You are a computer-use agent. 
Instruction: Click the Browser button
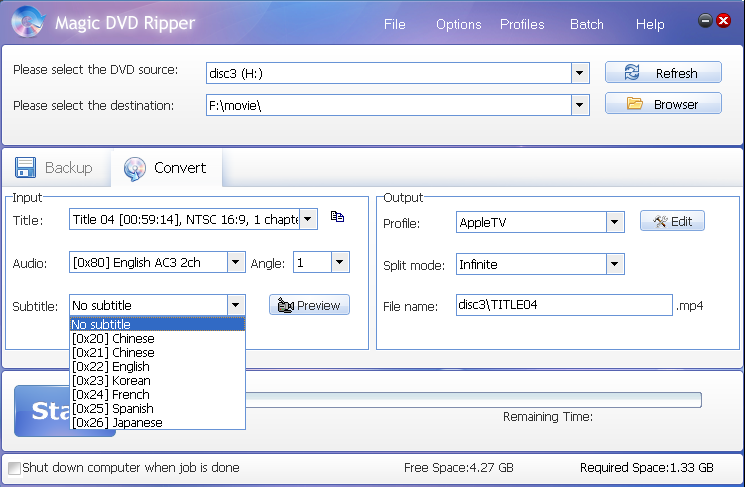663,104
